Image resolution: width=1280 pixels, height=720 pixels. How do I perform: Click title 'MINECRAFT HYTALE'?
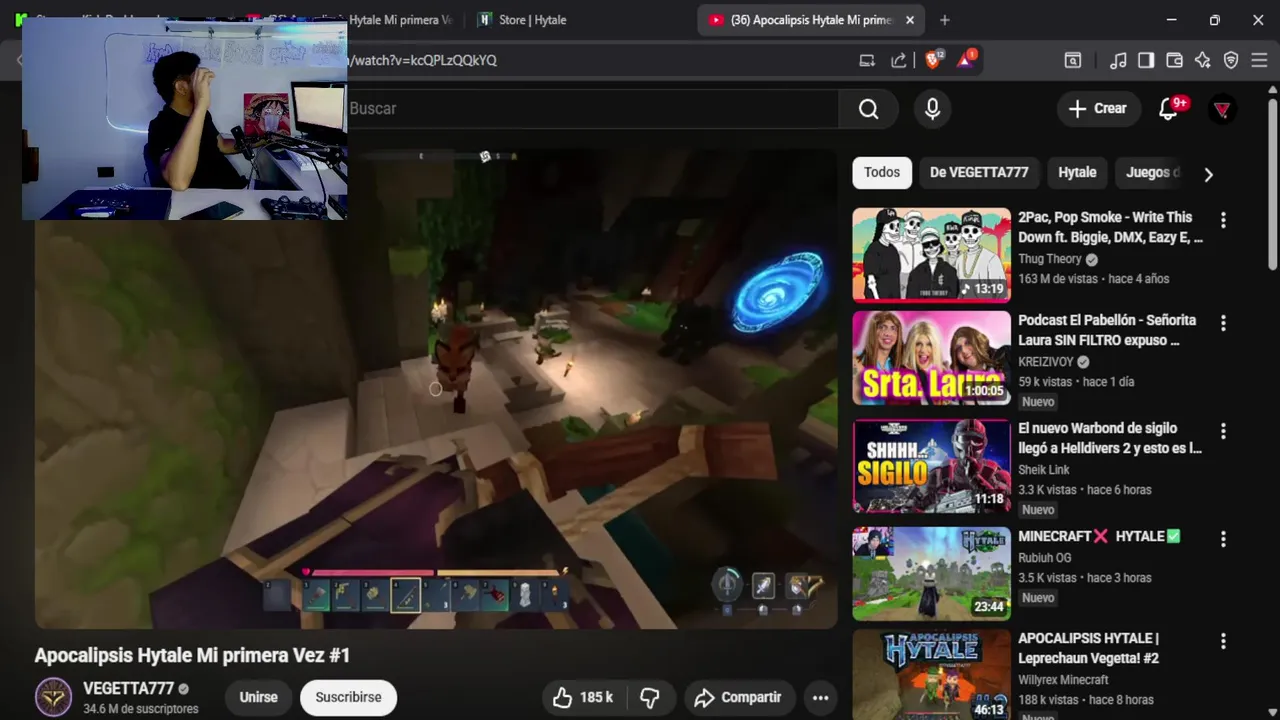(1099, 536)
